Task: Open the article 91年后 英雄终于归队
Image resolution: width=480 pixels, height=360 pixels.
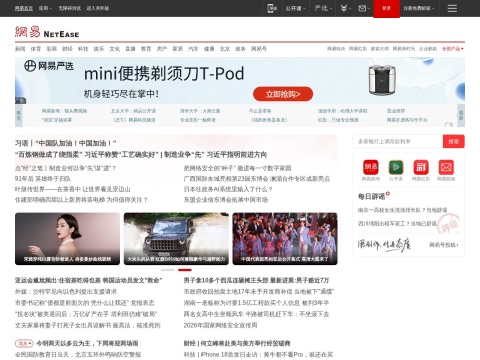Action: pyautogui.click(x=43, y=179)
